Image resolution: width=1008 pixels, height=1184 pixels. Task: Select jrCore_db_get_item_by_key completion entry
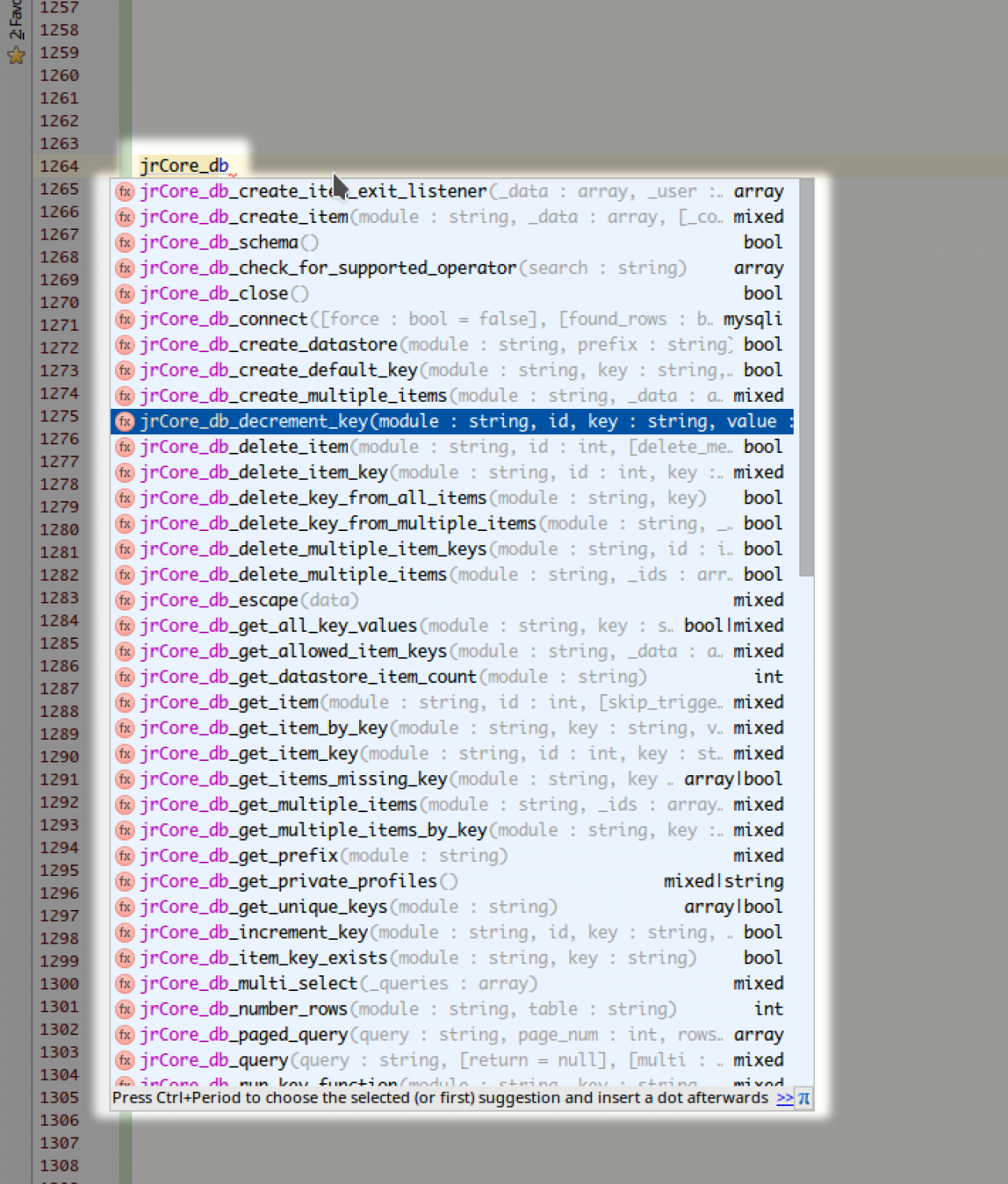tap(264, 728)
